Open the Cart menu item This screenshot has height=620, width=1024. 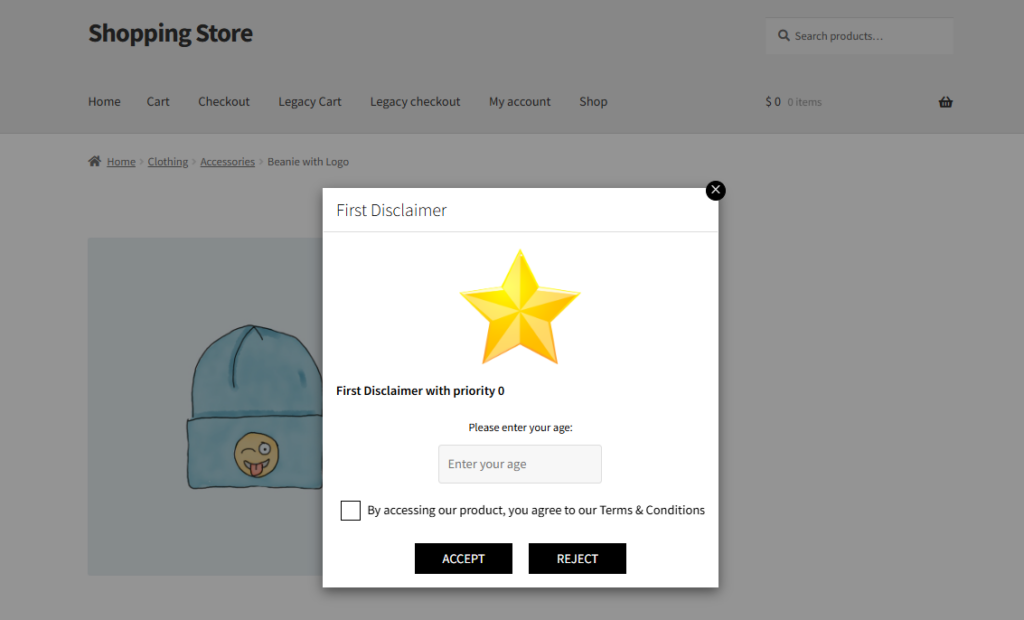pyautogui.click(x=158, y=101)
